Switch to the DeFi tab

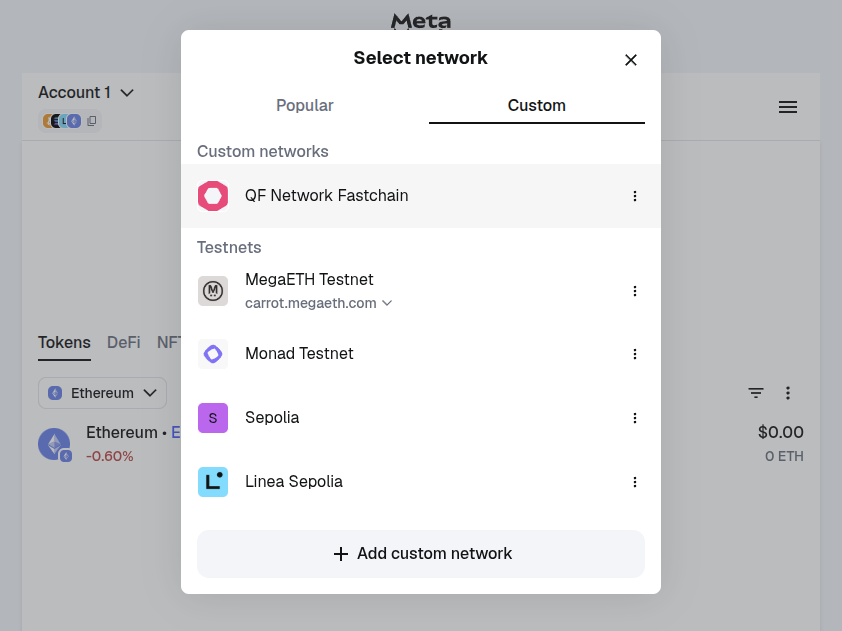123,342
